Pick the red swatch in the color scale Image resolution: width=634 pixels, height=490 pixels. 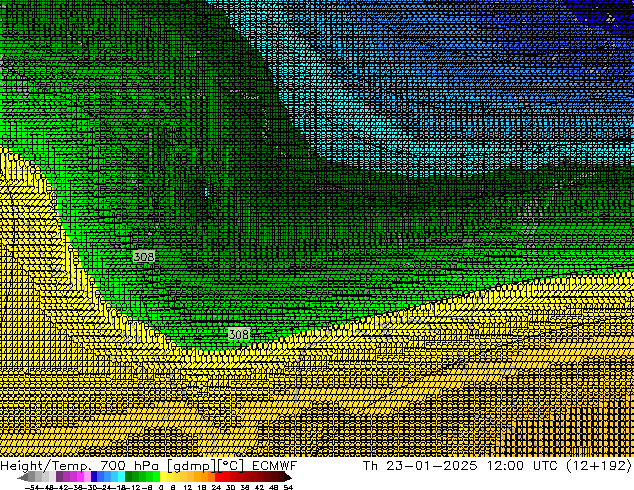229,477
